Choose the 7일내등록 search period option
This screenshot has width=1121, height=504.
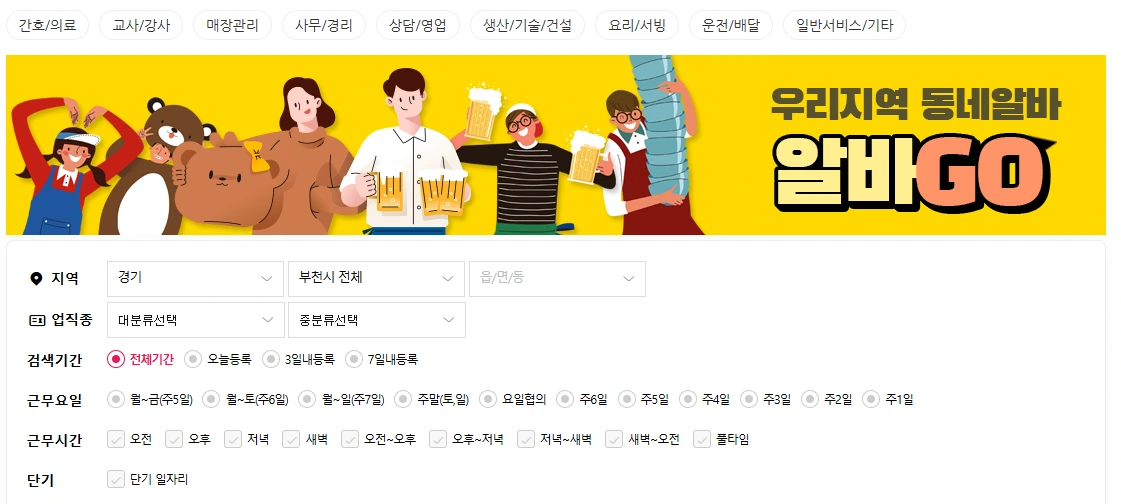(x=353, y=360)
